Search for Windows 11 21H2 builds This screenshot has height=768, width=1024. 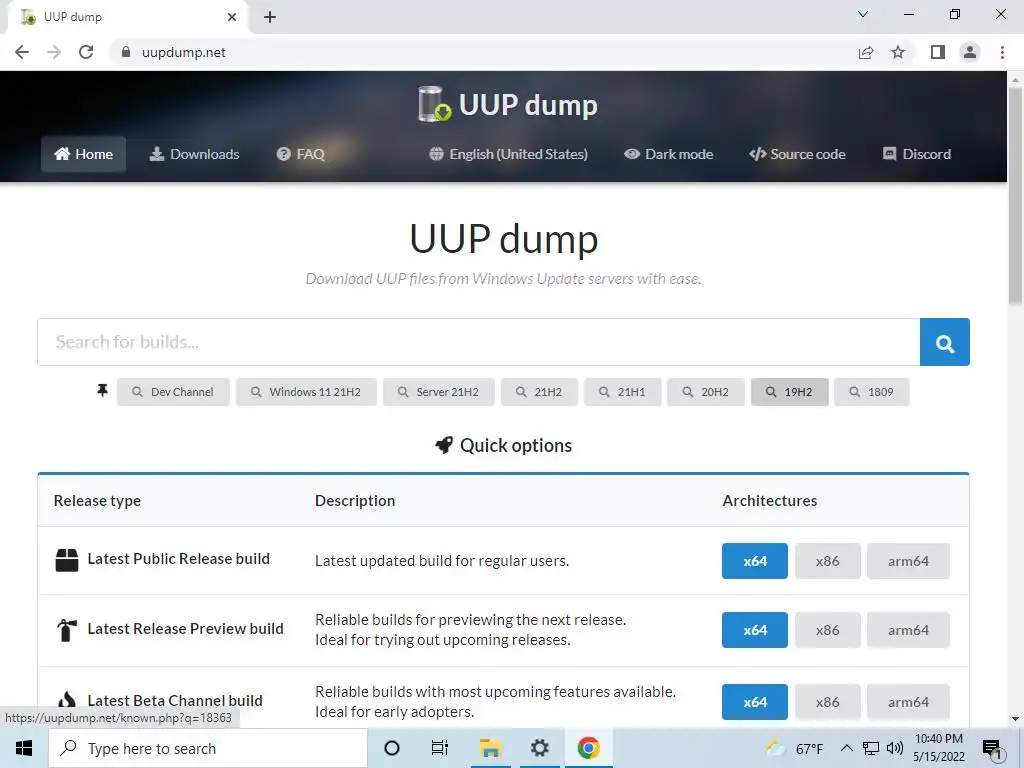306,392
